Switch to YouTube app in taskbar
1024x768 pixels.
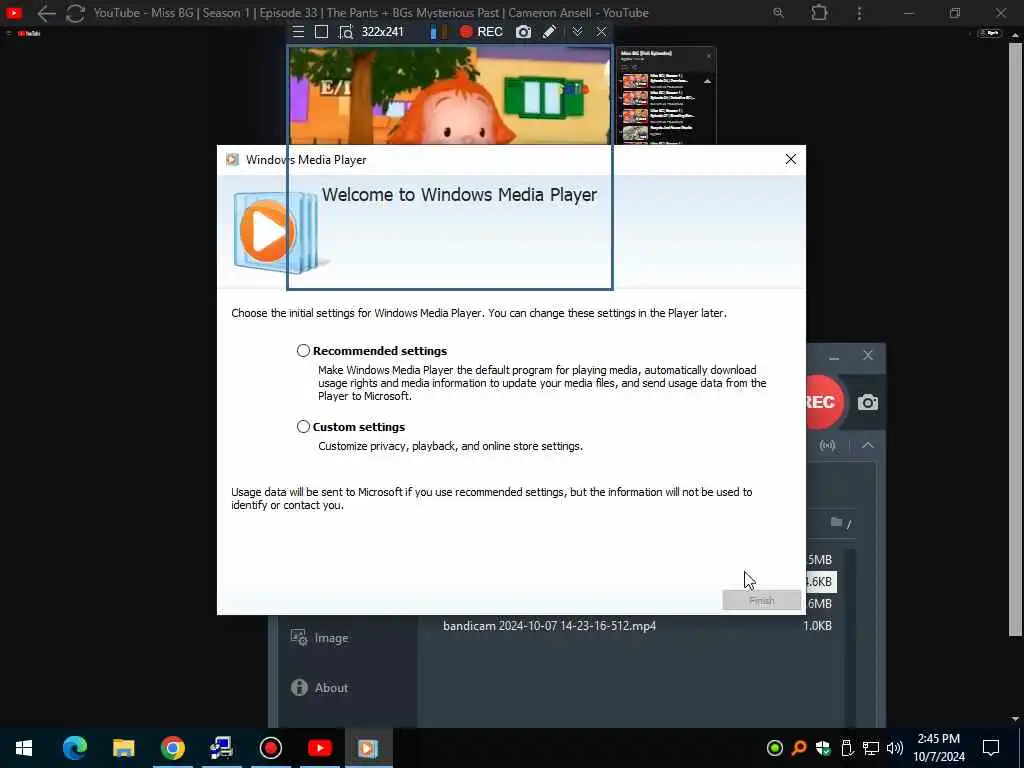coord(319,748)
